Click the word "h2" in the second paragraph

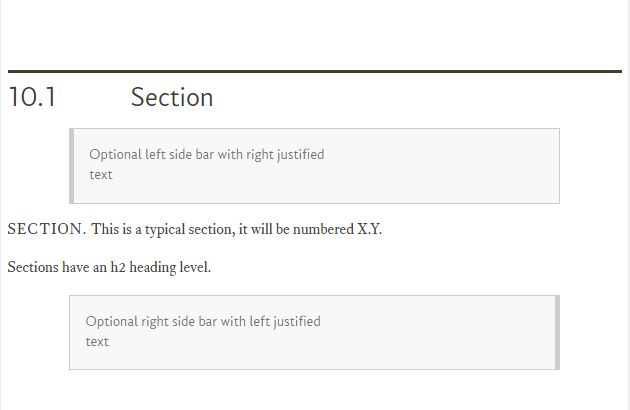(x=118, y=267)
